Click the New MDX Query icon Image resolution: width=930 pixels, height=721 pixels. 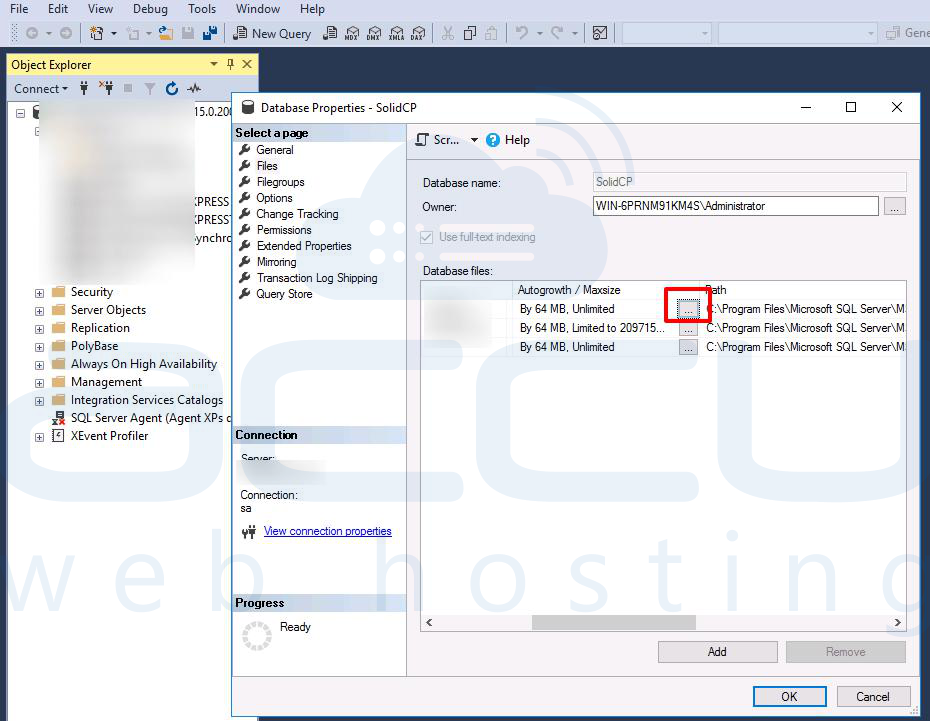(x=352, y=33)
